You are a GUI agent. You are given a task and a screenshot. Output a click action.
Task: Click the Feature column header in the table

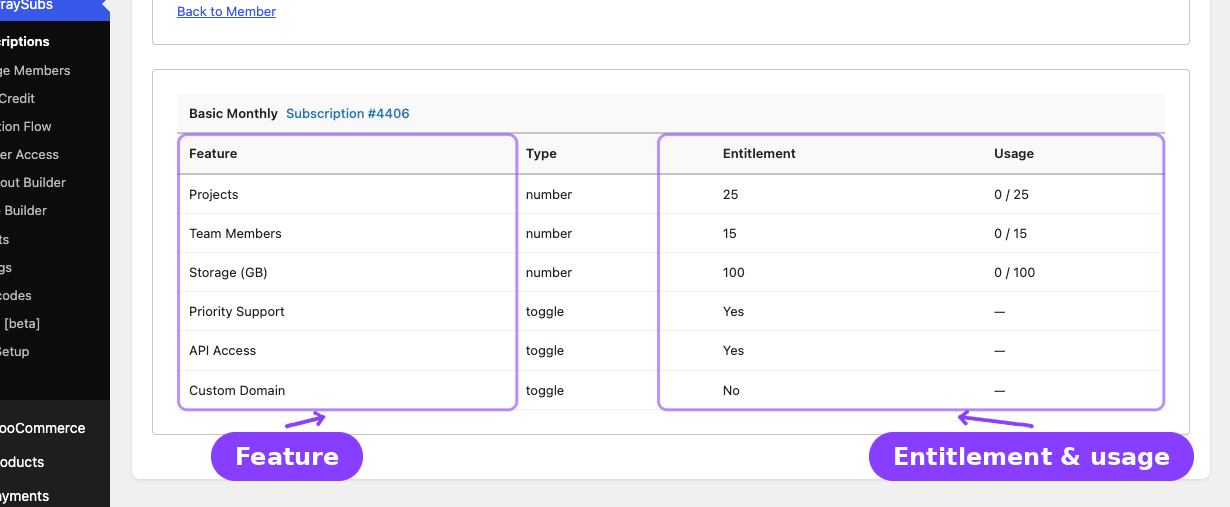[213, 153]
